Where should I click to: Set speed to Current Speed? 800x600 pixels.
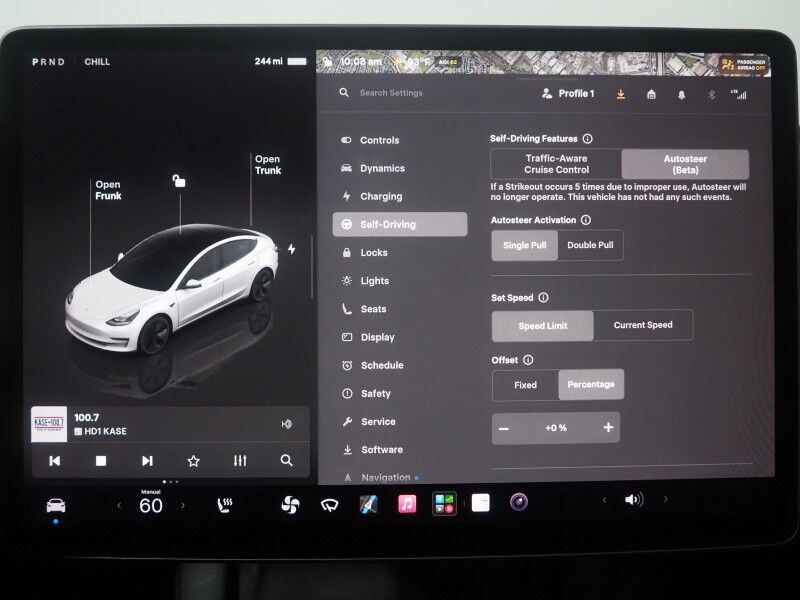(643, 325)
